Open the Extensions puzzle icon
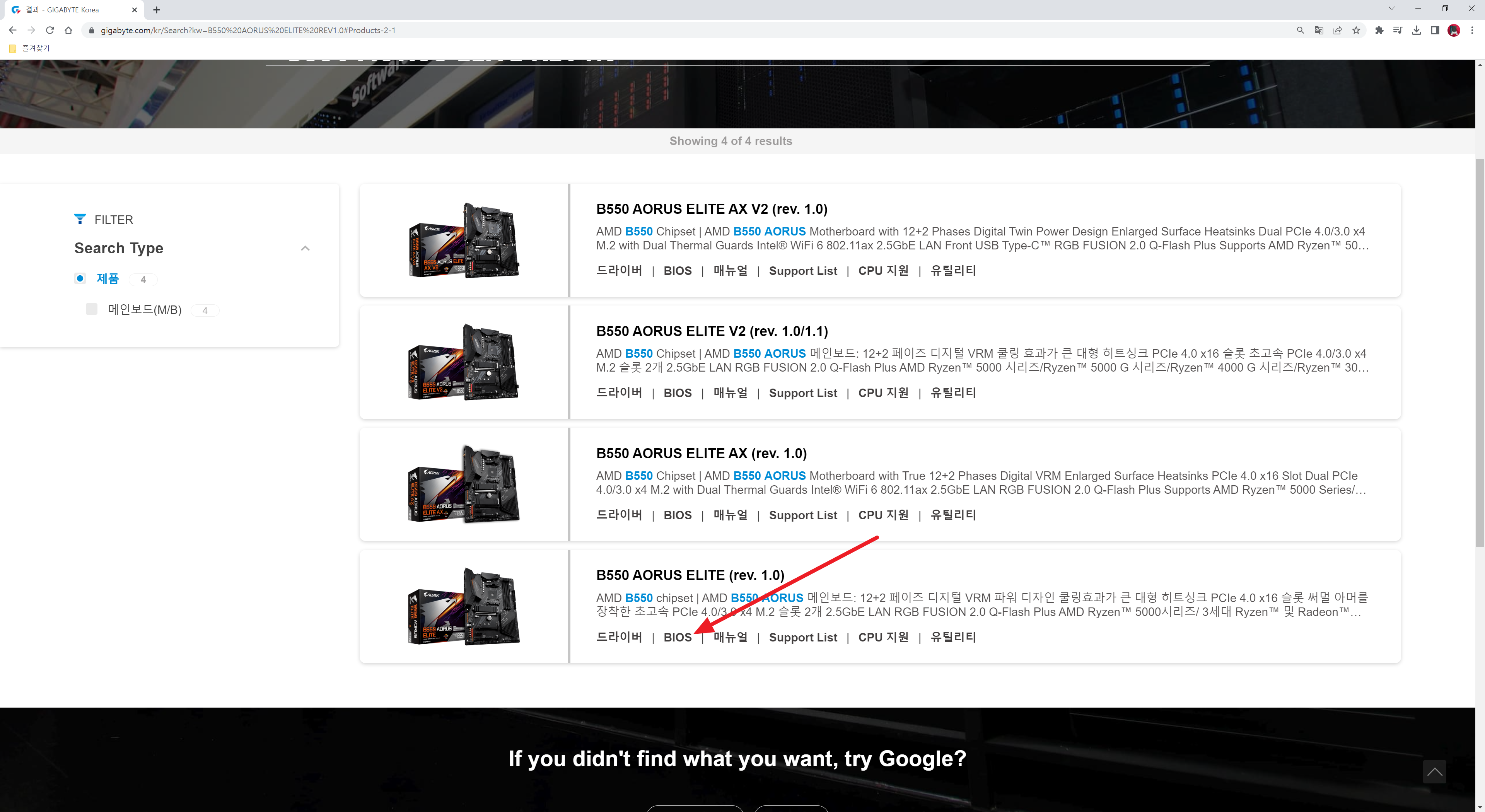 [x=1379, y=31]
